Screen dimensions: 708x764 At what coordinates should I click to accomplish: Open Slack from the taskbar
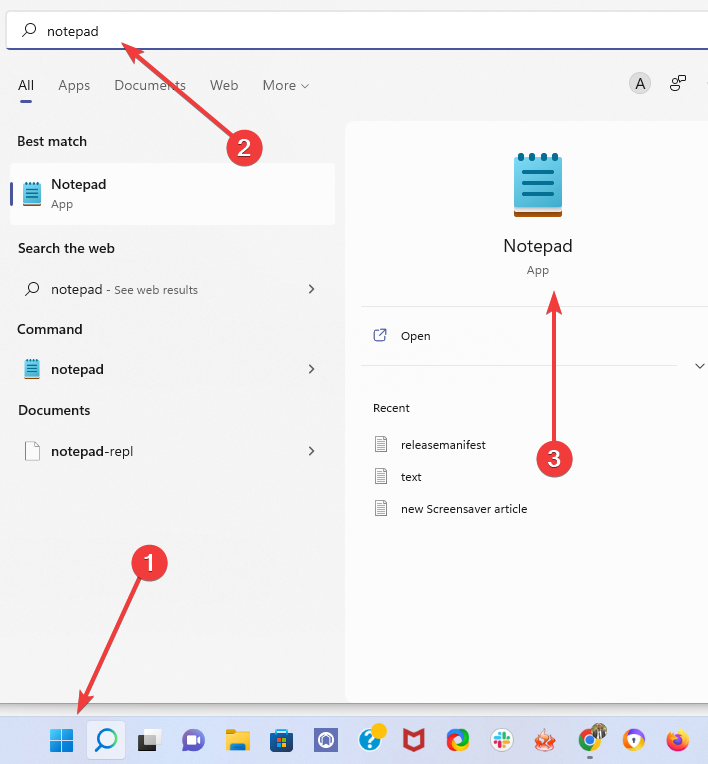(x=502, y=741)
